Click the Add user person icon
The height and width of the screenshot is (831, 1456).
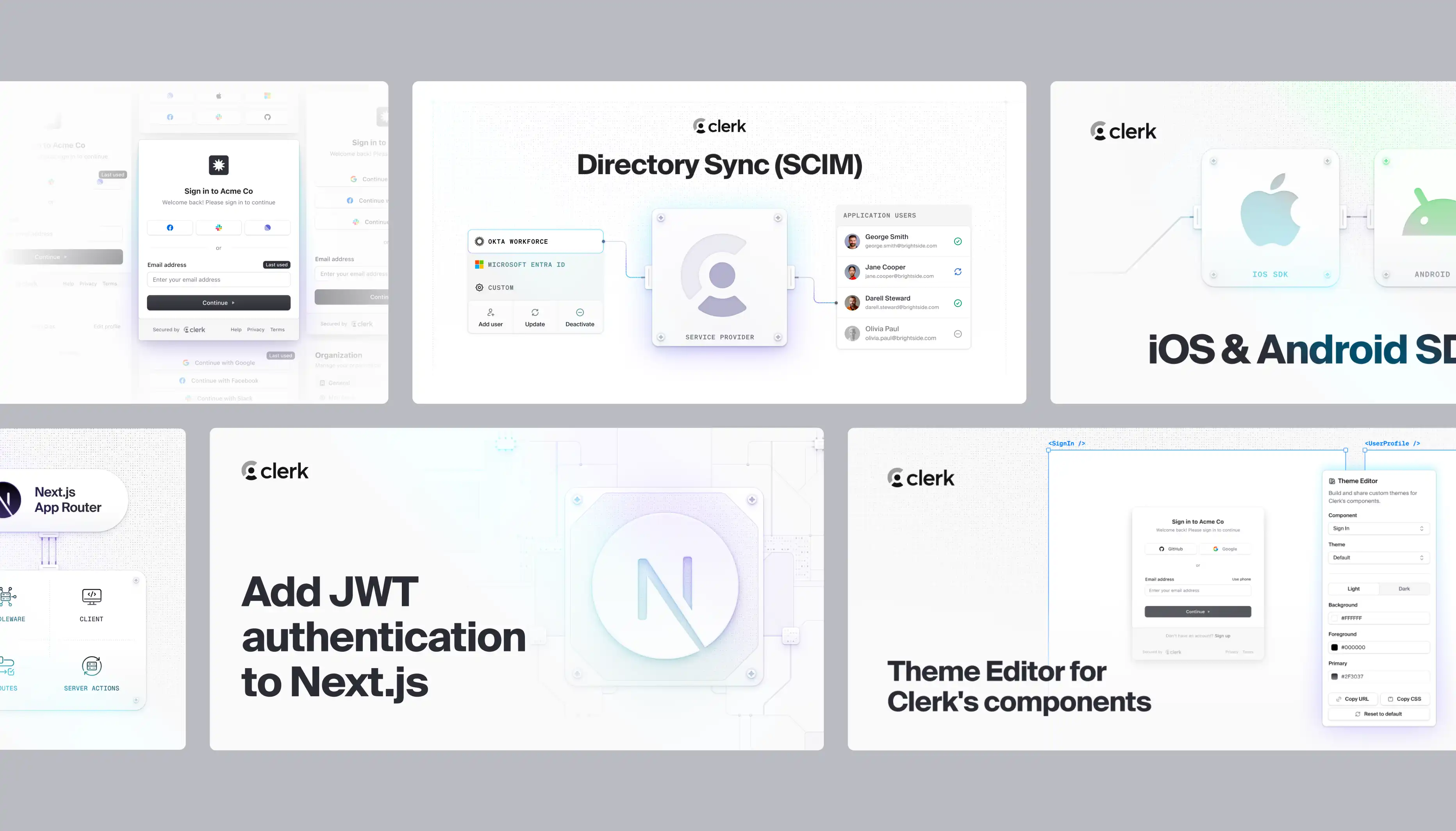tap(491, 313)
